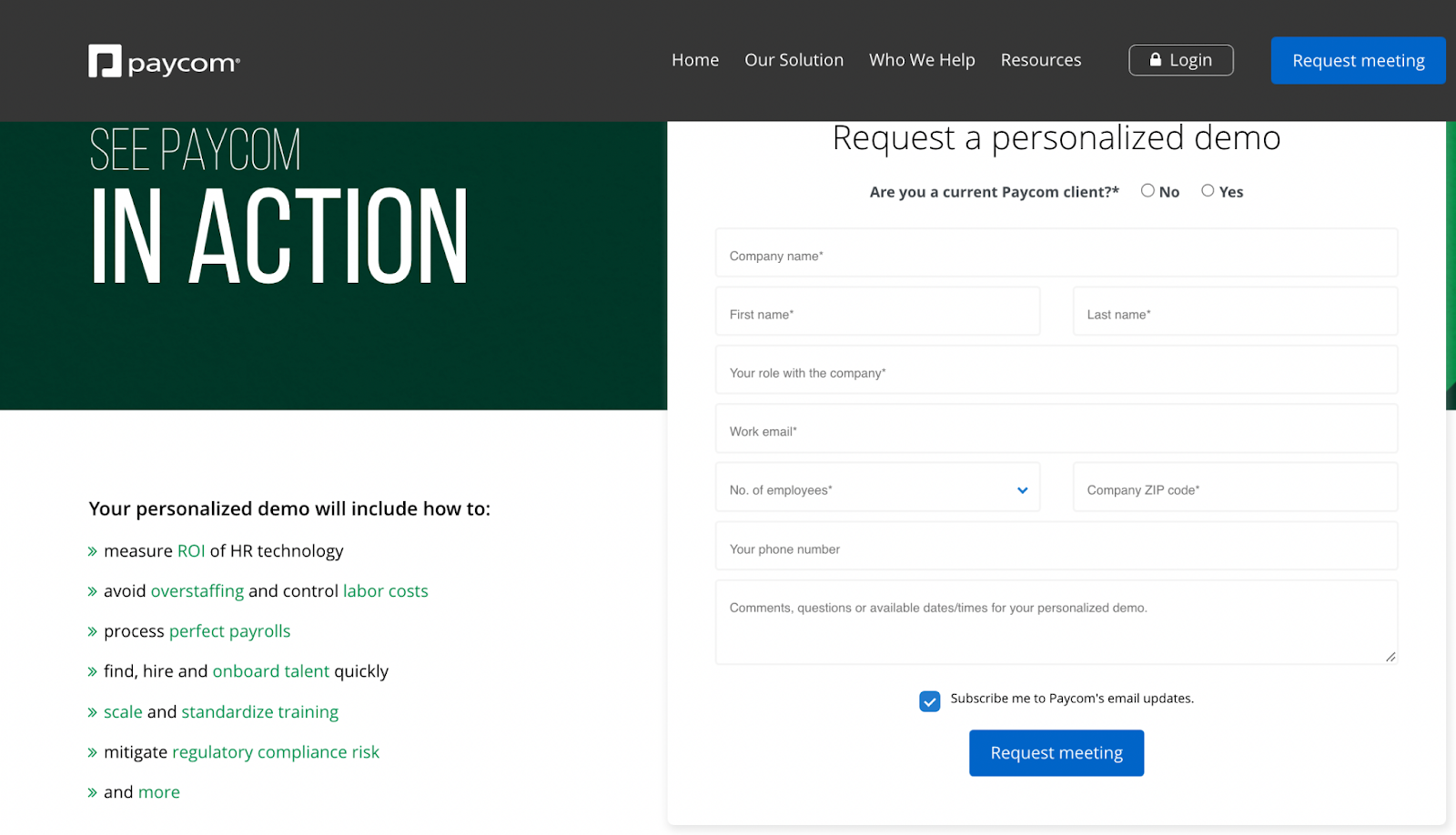This screenshot has width=1456, height=835.
Task: Click Are you a current Paycom client label
Action: coord(994,192)
